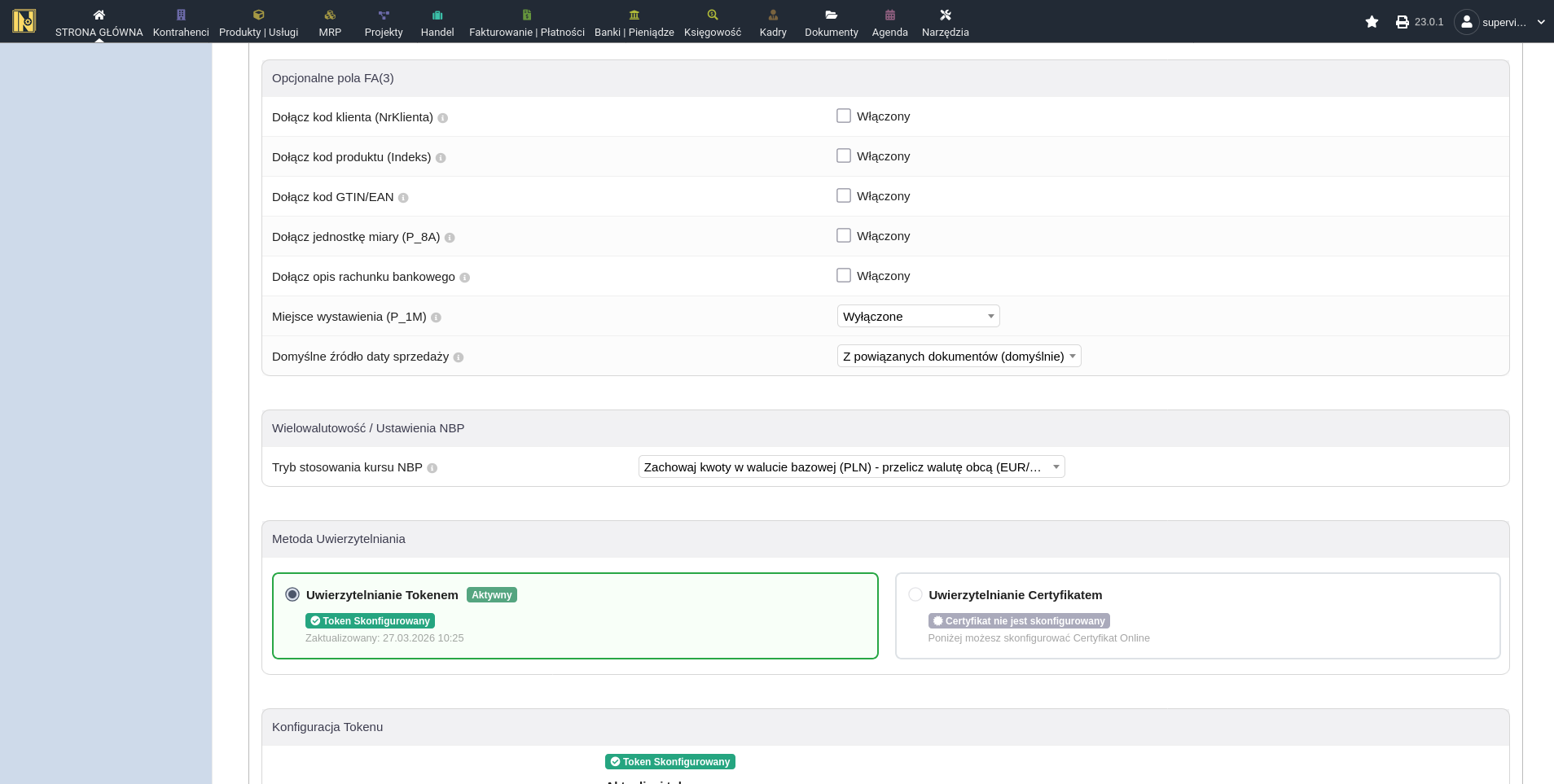
Task: Open the Księgowość menu
Action: (713, 23)
